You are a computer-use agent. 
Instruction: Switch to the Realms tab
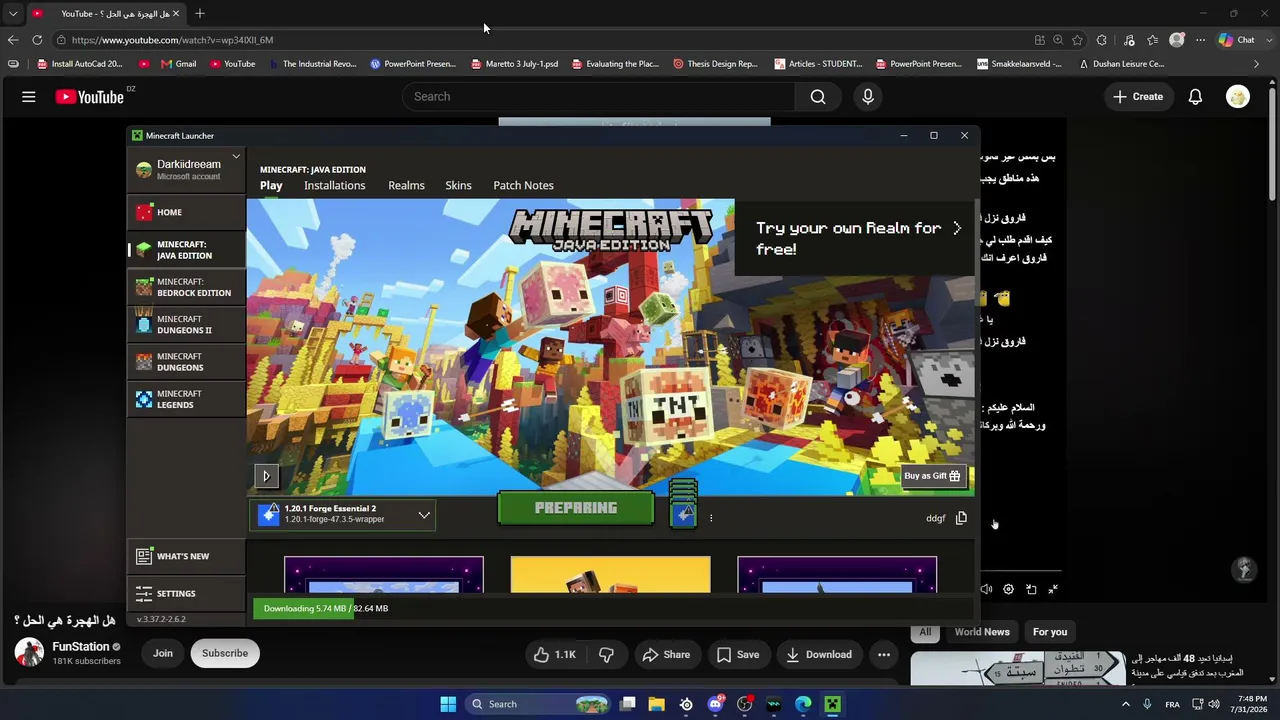(x=406, y=185)
